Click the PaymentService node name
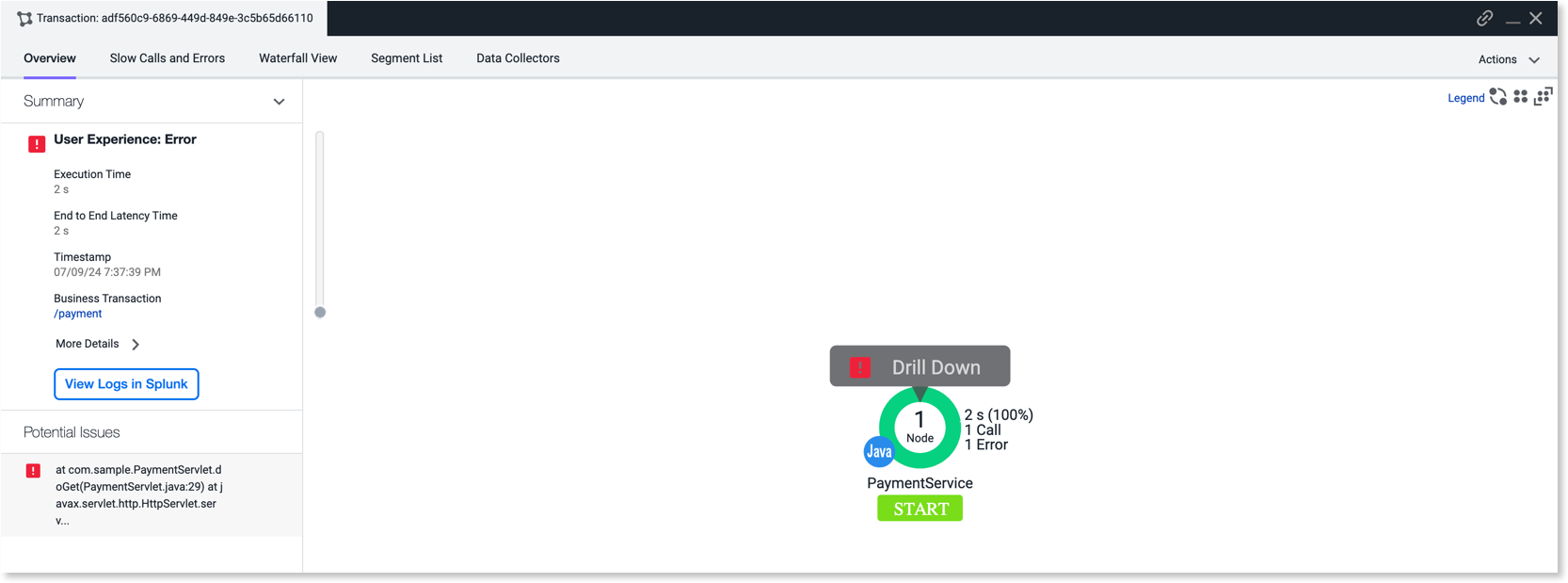Image resolution: width=1568 pixels, height=583 pixels. tap(920, 483)
